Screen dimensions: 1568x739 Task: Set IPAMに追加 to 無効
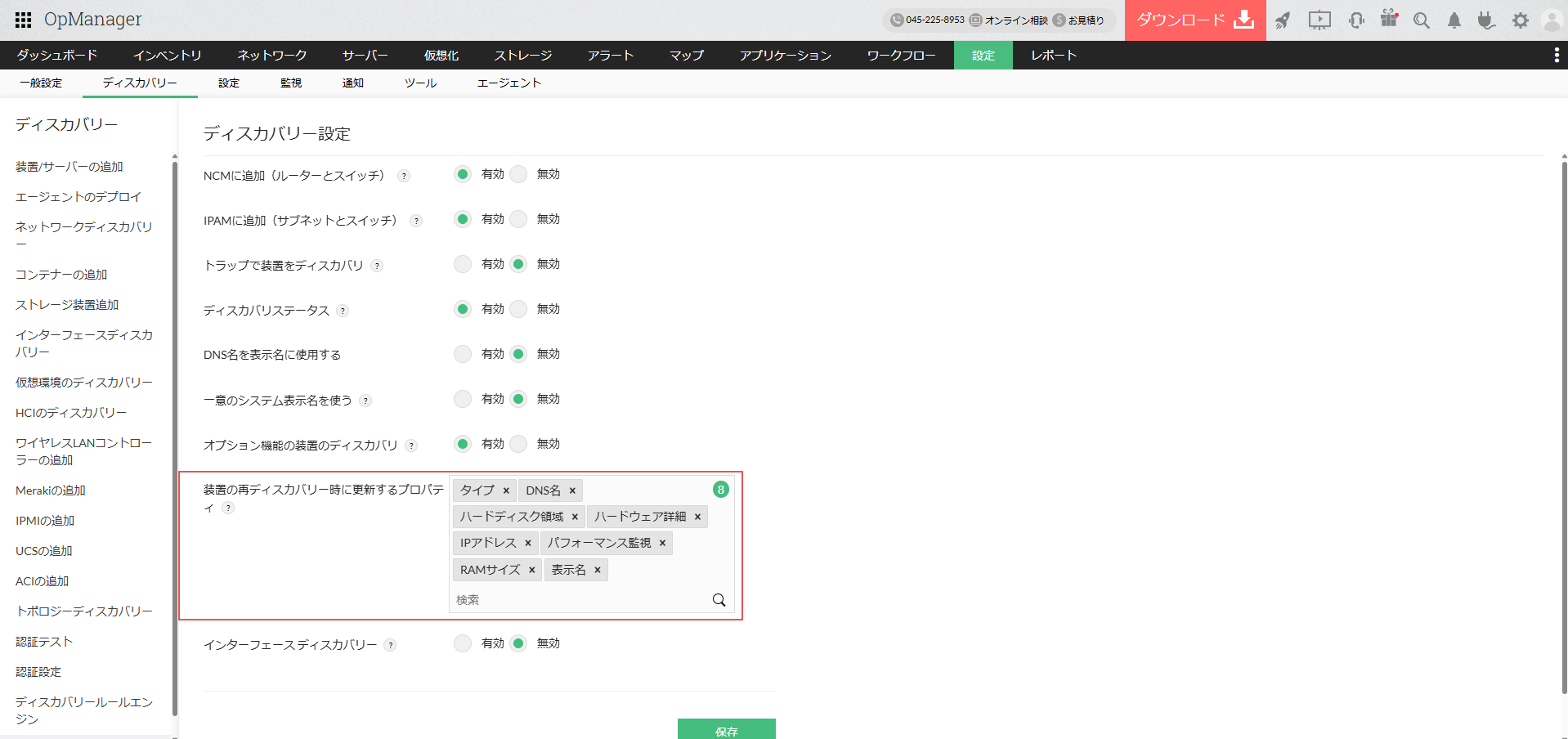coord(518,219)
